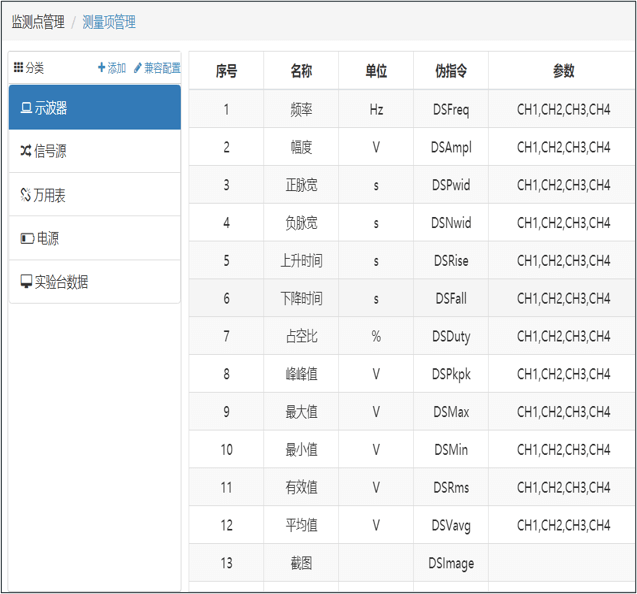Select the DSFreq row cell

[450, 109]
